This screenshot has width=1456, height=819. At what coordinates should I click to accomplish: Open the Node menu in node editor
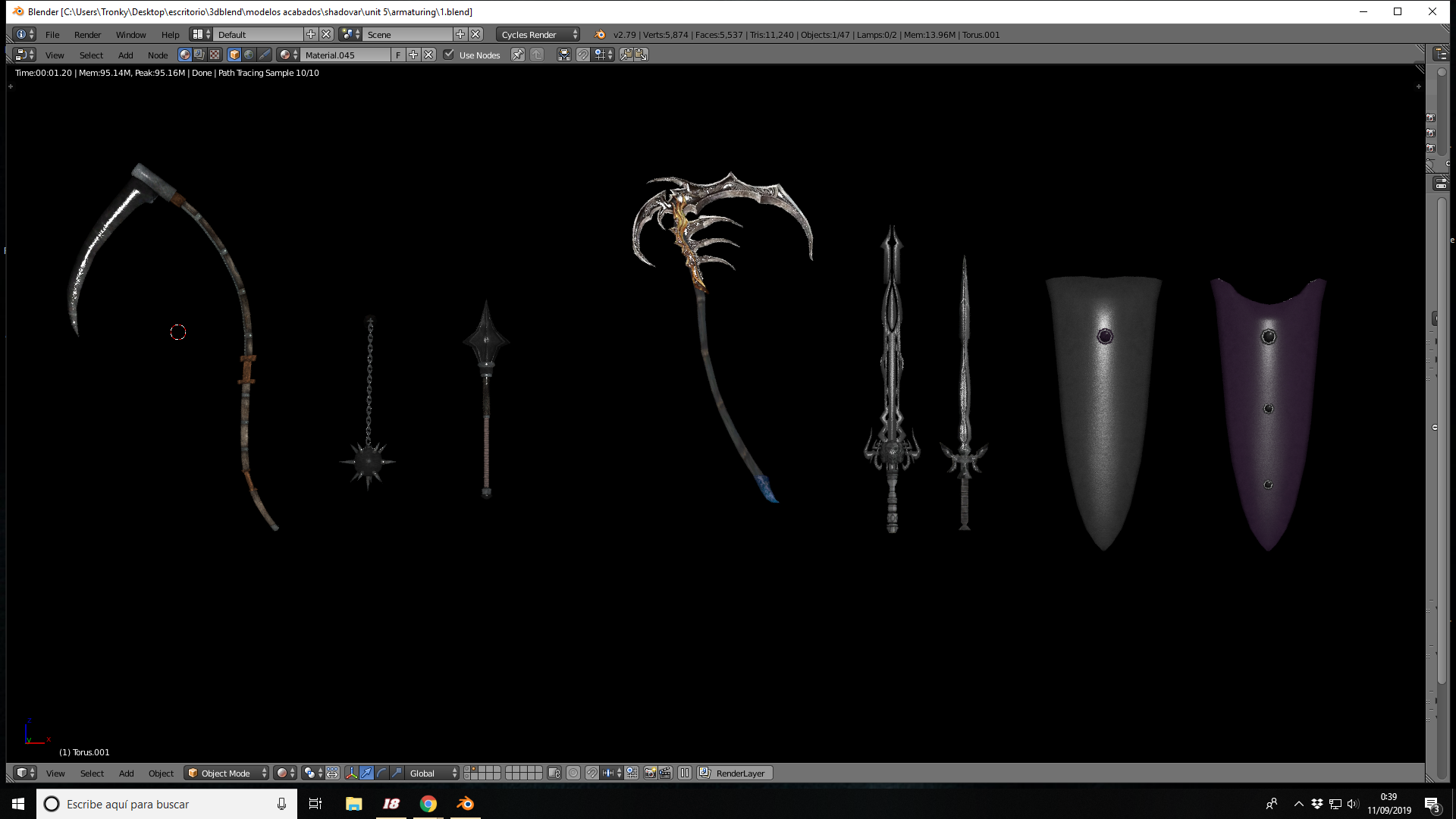click(158, 55)
